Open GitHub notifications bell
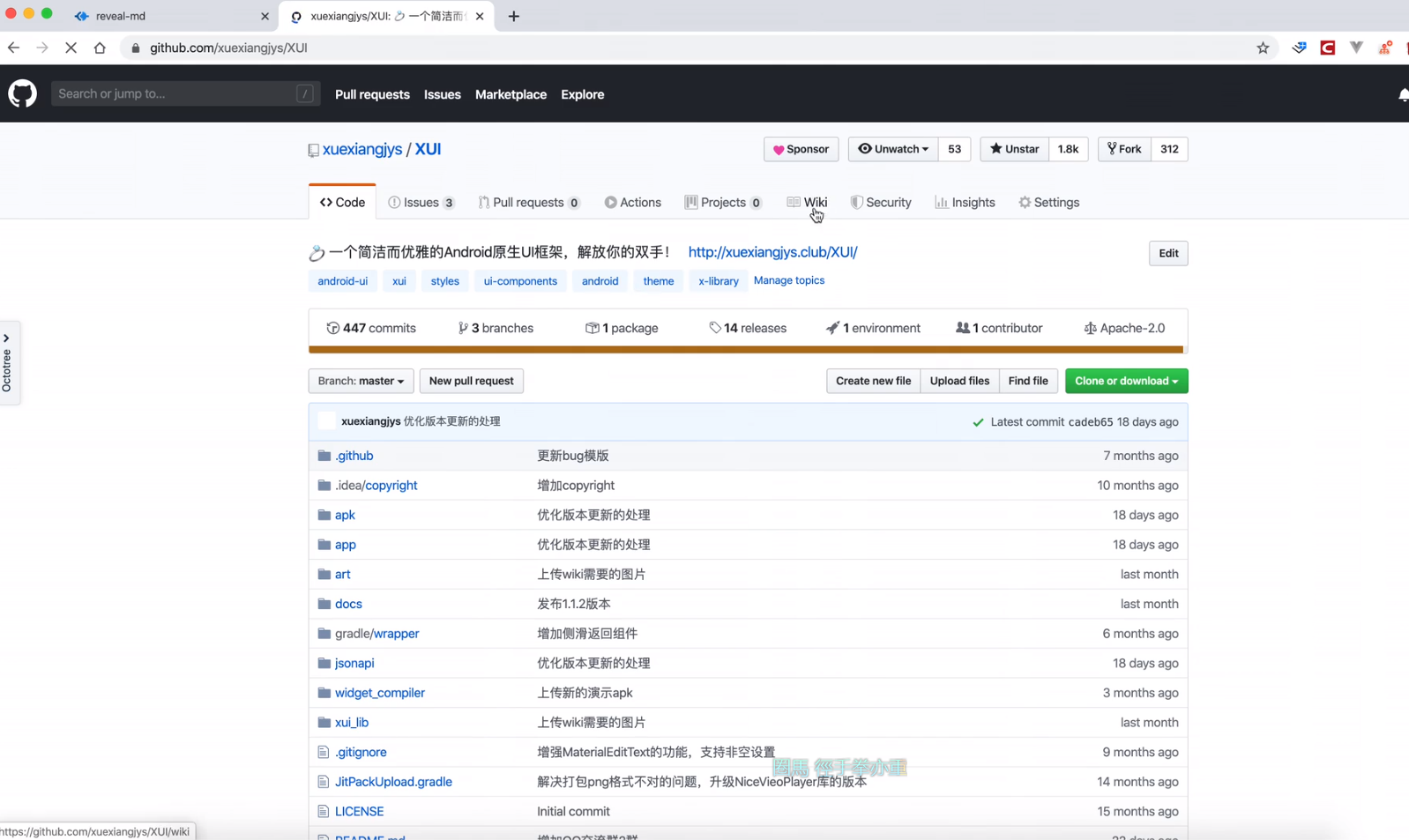The width and height of the screenshot is (1409, 840). coord(1403,94)
